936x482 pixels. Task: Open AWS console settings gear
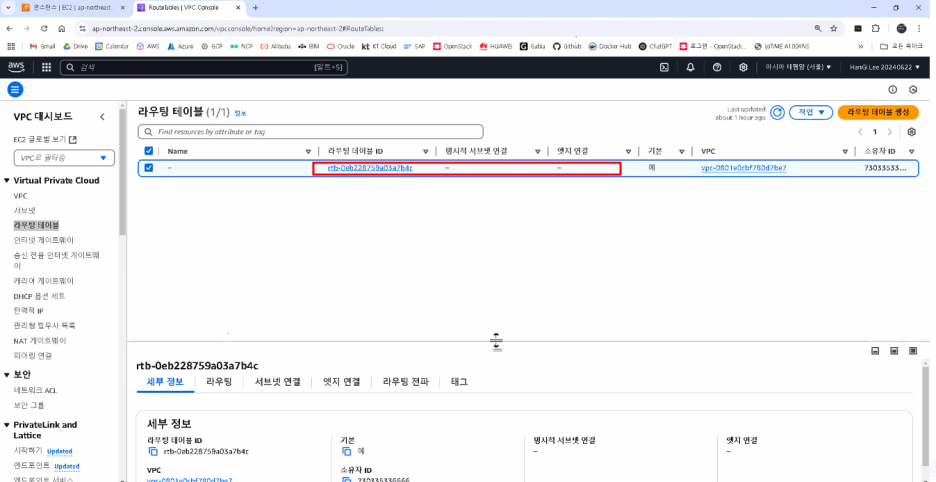(743, 67)
